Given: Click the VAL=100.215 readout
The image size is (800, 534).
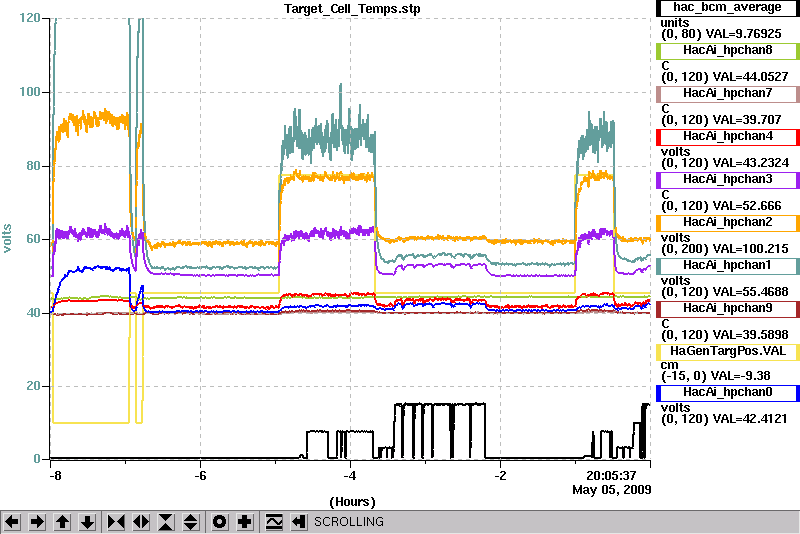Looking at the screenshot, I should click(751, 248).
